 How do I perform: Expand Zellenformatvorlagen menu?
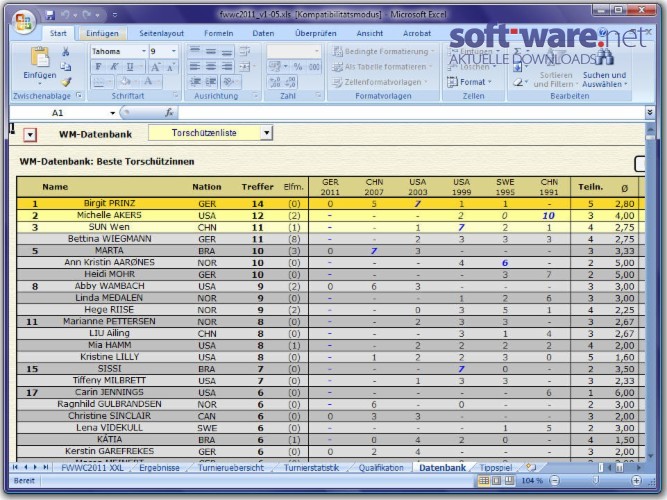point(379,82)
